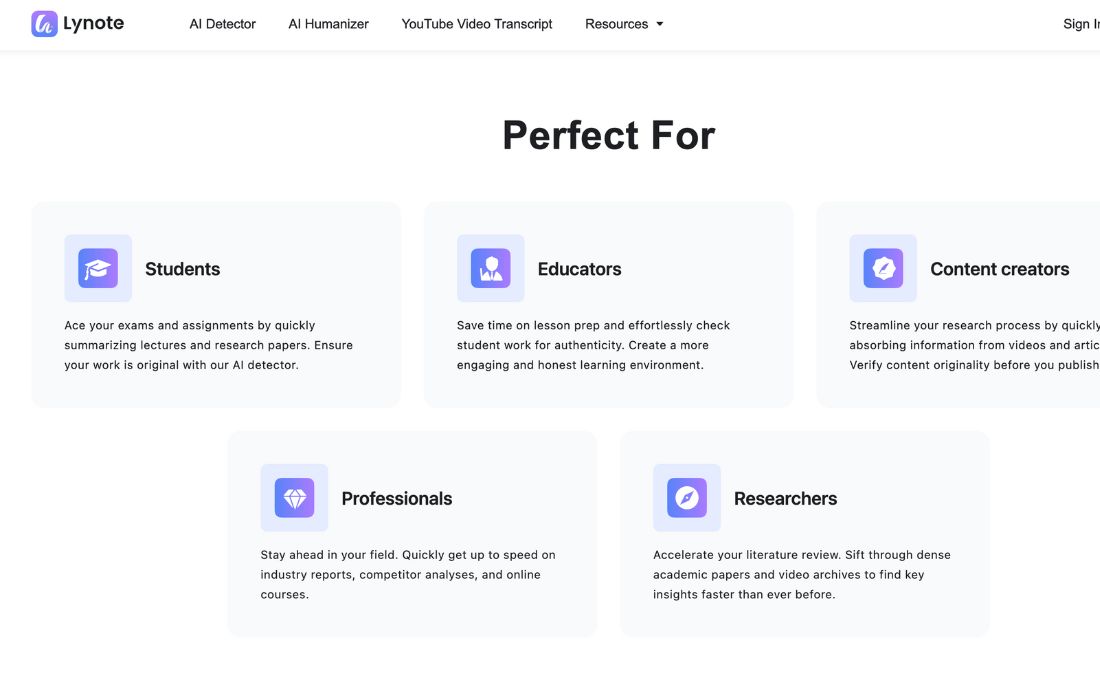Click the Educators teacher icon
1100x700 pixels.
tap(491, 268)
